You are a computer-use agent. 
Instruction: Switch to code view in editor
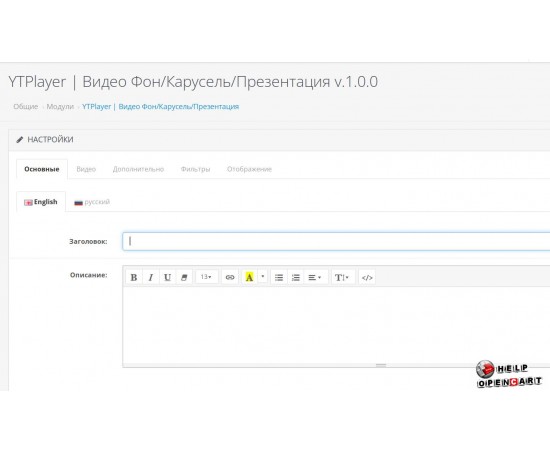point(367,277)
